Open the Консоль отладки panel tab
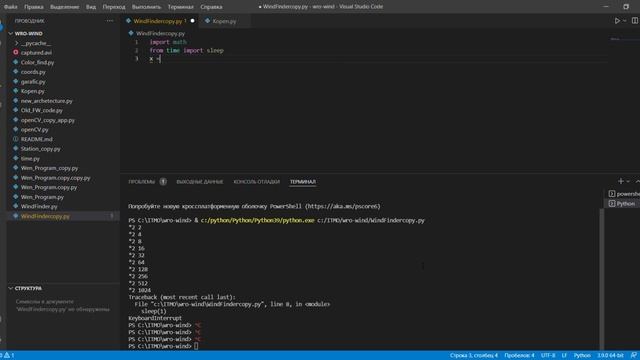Image resolution: width=640 pixels, height=360 pixels. (x=256, y=182)
